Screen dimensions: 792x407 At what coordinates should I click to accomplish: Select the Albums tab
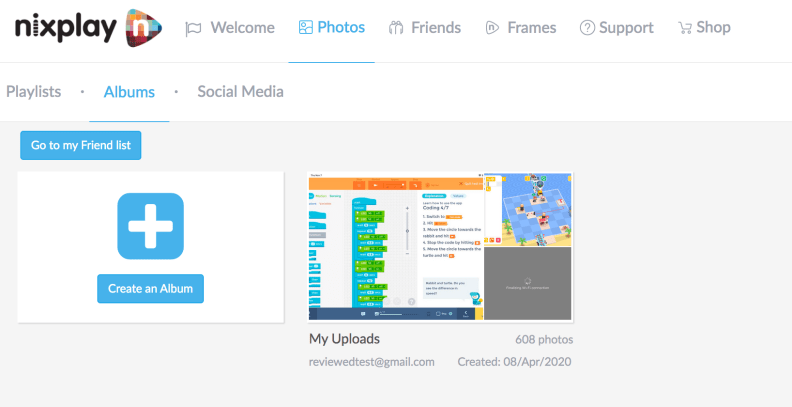coord(129,92)
